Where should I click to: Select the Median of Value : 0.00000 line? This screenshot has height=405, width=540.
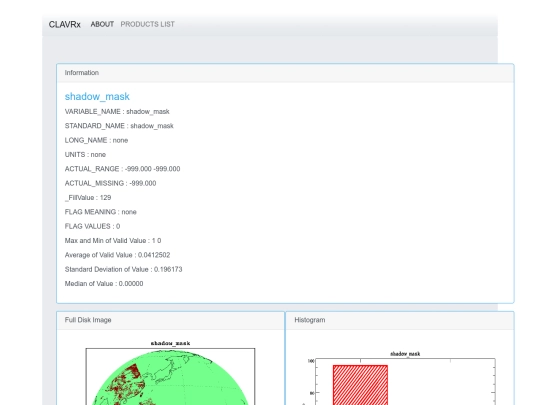pyautogui.click(x=104, y=284)
